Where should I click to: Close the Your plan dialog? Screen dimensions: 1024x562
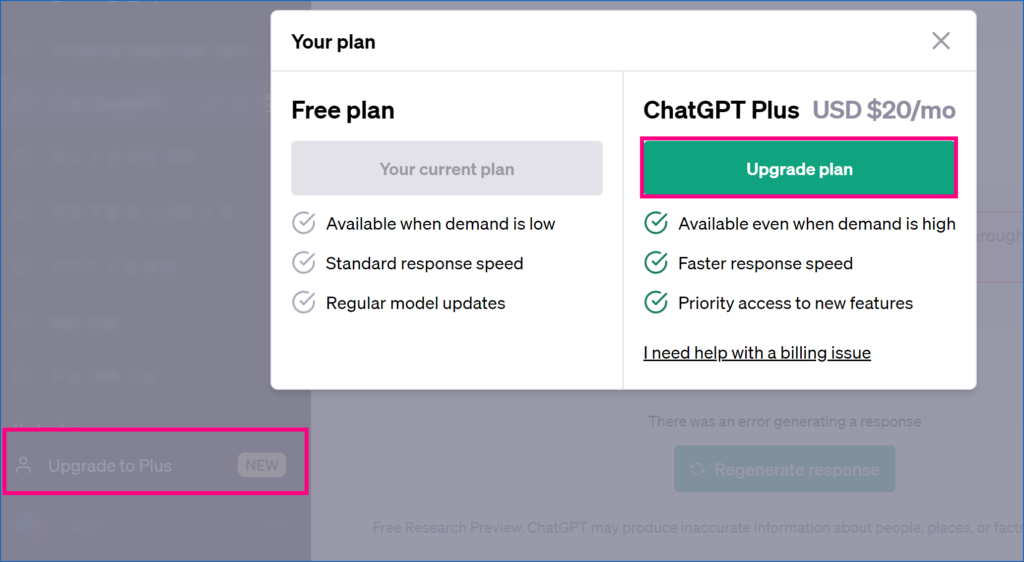[x=940, y=41]
